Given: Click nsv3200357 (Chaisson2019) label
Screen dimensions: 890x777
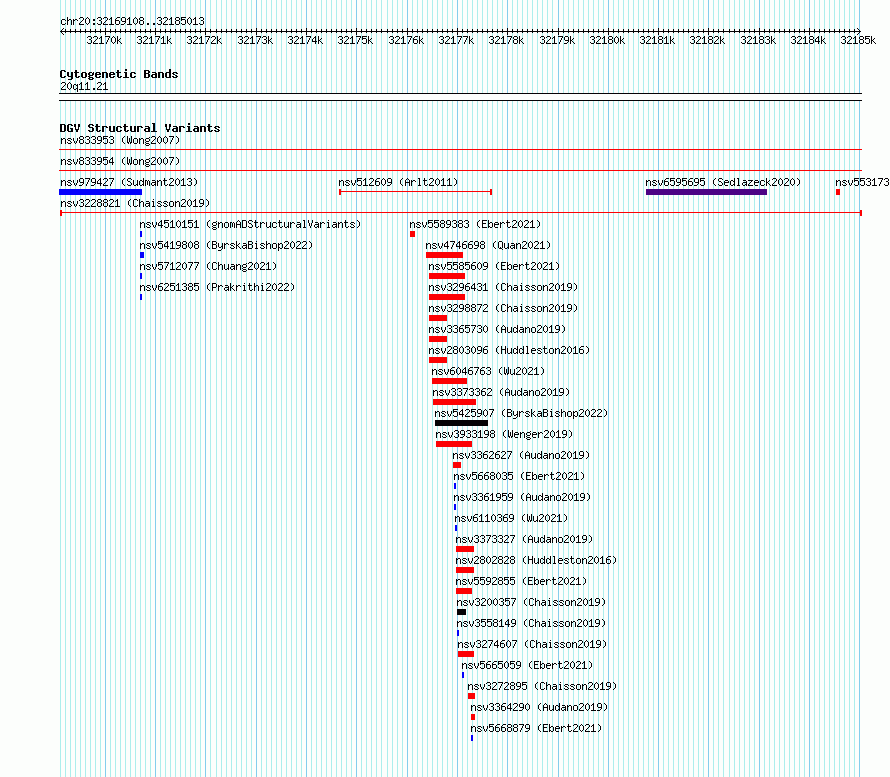Looking at the screenshot, I should point(531,602).
